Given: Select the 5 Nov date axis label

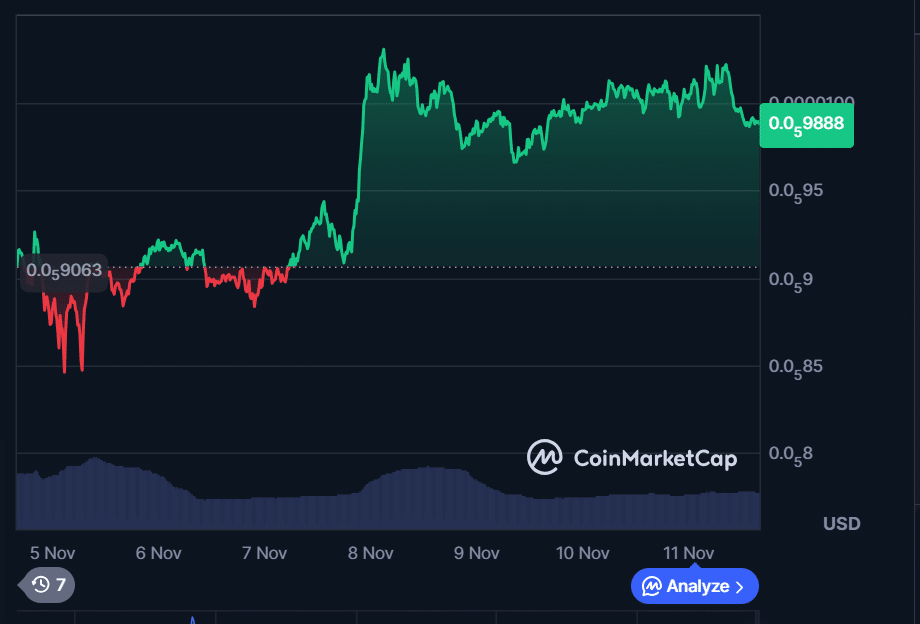Looking at the screenshot, I should click(x=52, y=552).
